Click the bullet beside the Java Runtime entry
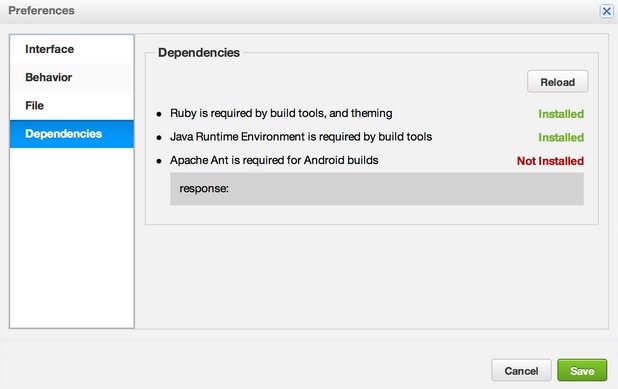 click(159, 138)
